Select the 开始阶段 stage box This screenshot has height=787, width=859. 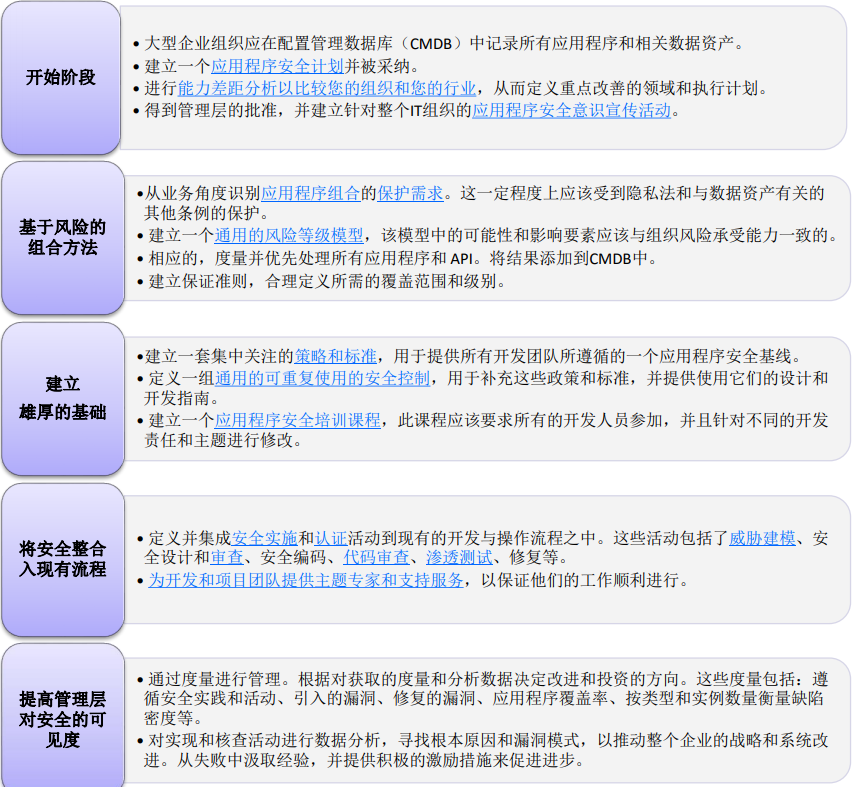[61, 78]
